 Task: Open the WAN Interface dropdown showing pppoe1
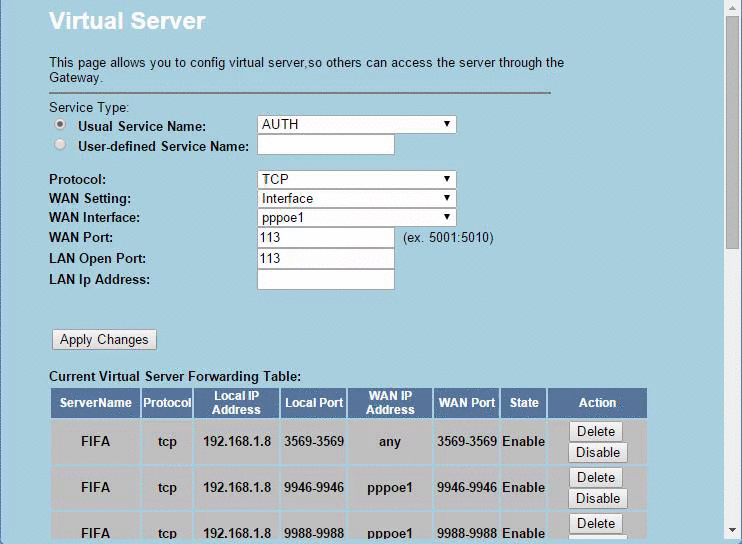357,218
